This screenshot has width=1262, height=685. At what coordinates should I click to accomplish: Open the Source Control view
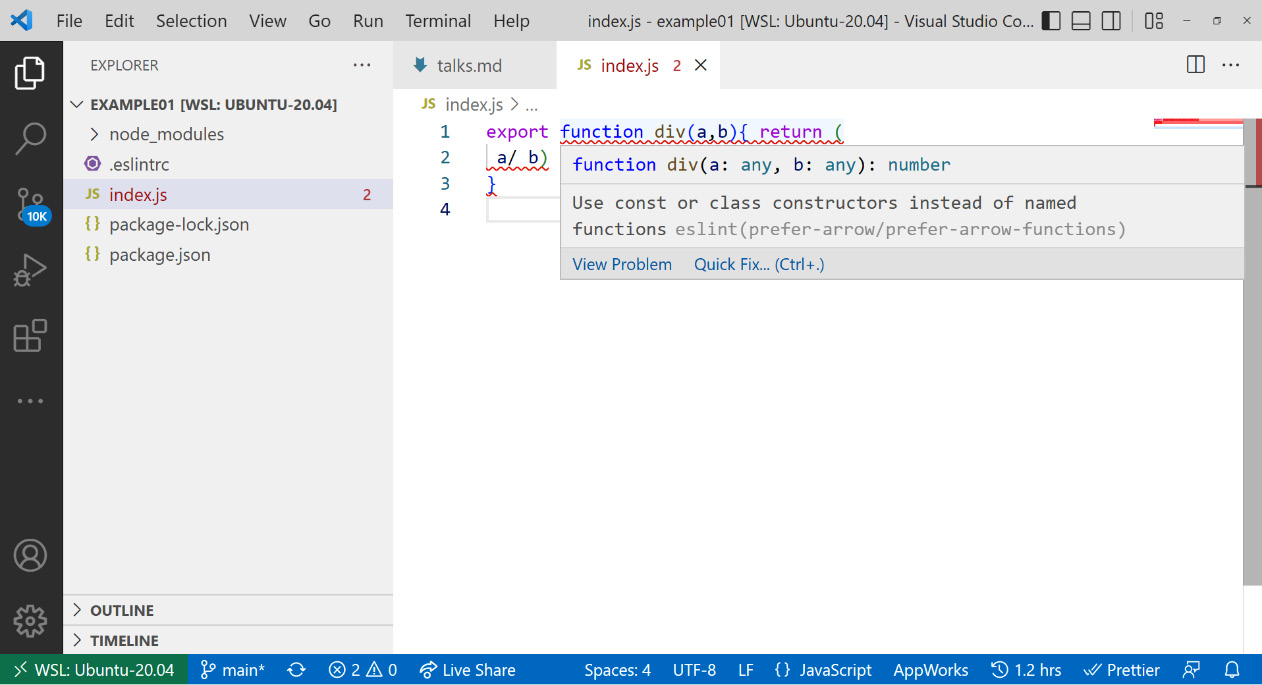tap(31, 205)
